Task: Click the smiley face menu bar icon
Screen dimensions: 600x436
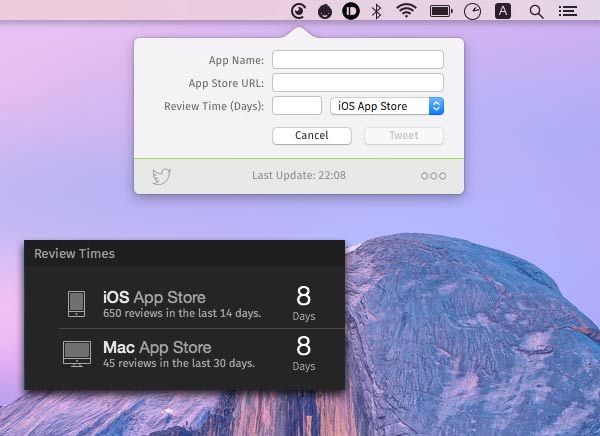Action: pos(325,11)
